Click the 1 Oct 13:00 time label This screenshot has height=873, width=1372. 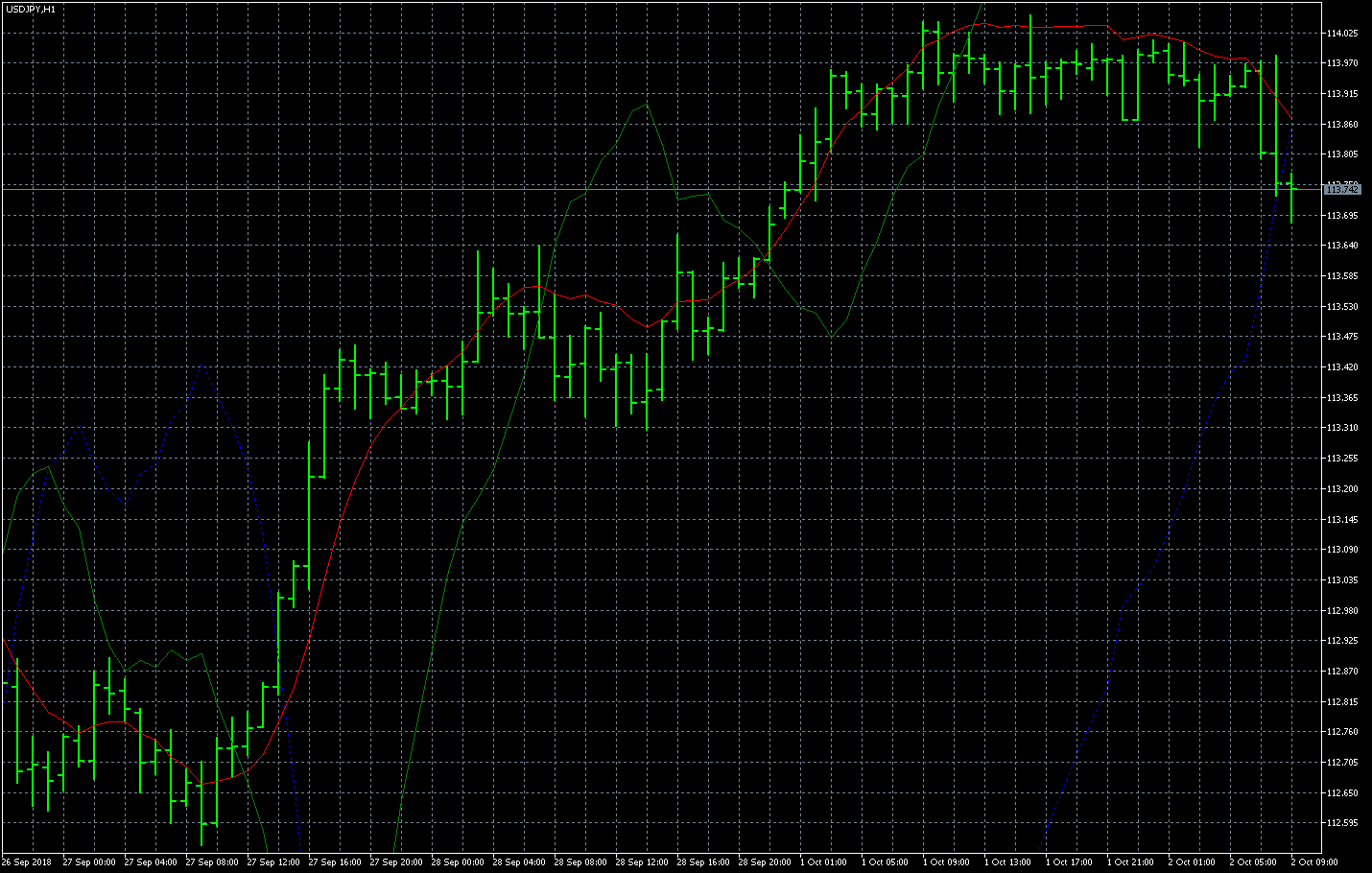(x=1007, y=862)
